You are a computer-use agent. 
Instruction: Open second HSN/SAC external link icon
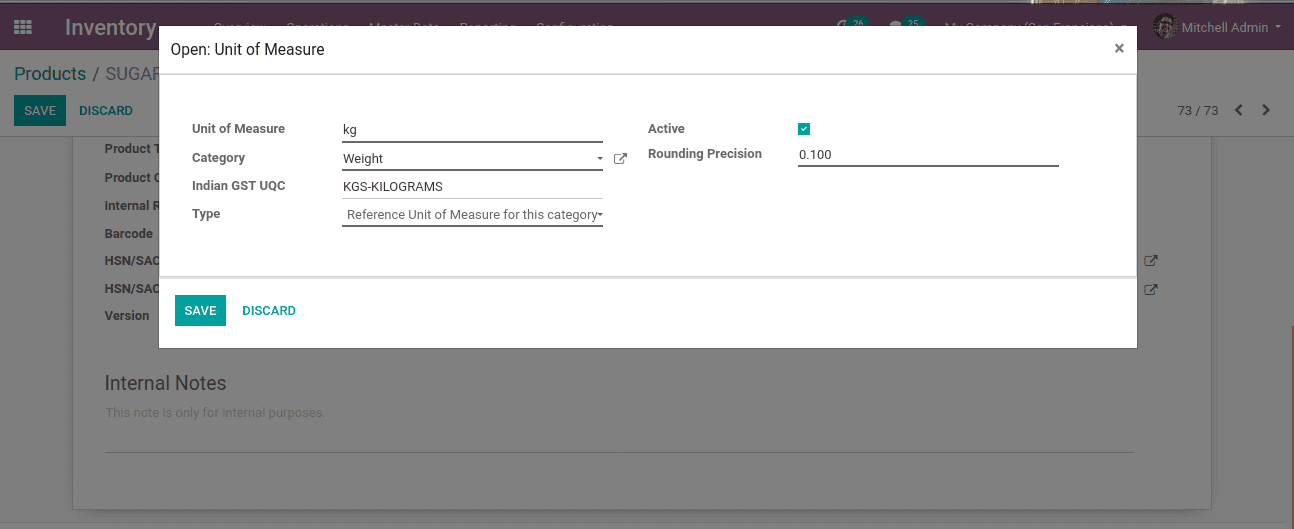pyautogui.click(x=1151, y=290)
